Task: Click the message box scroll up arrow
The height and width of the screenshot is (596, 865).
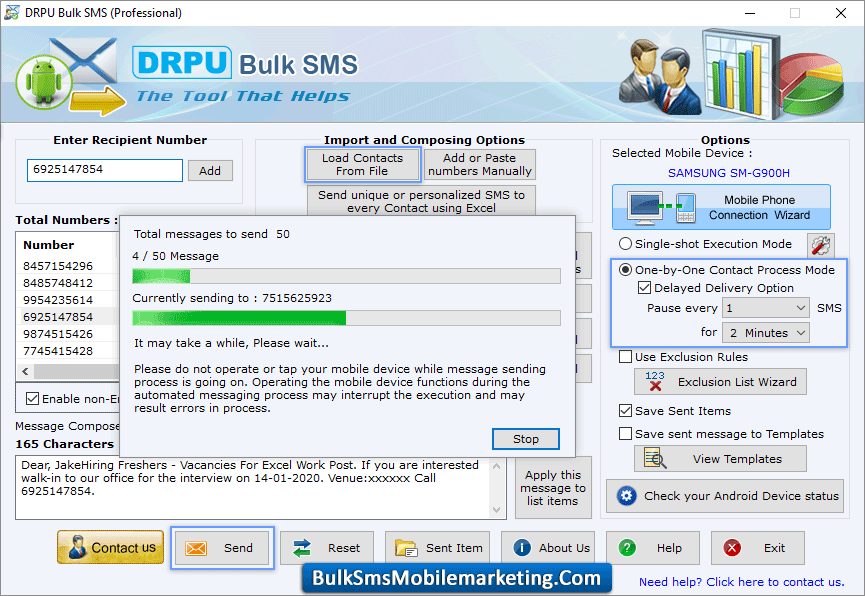Action: (x=496, y=466)
